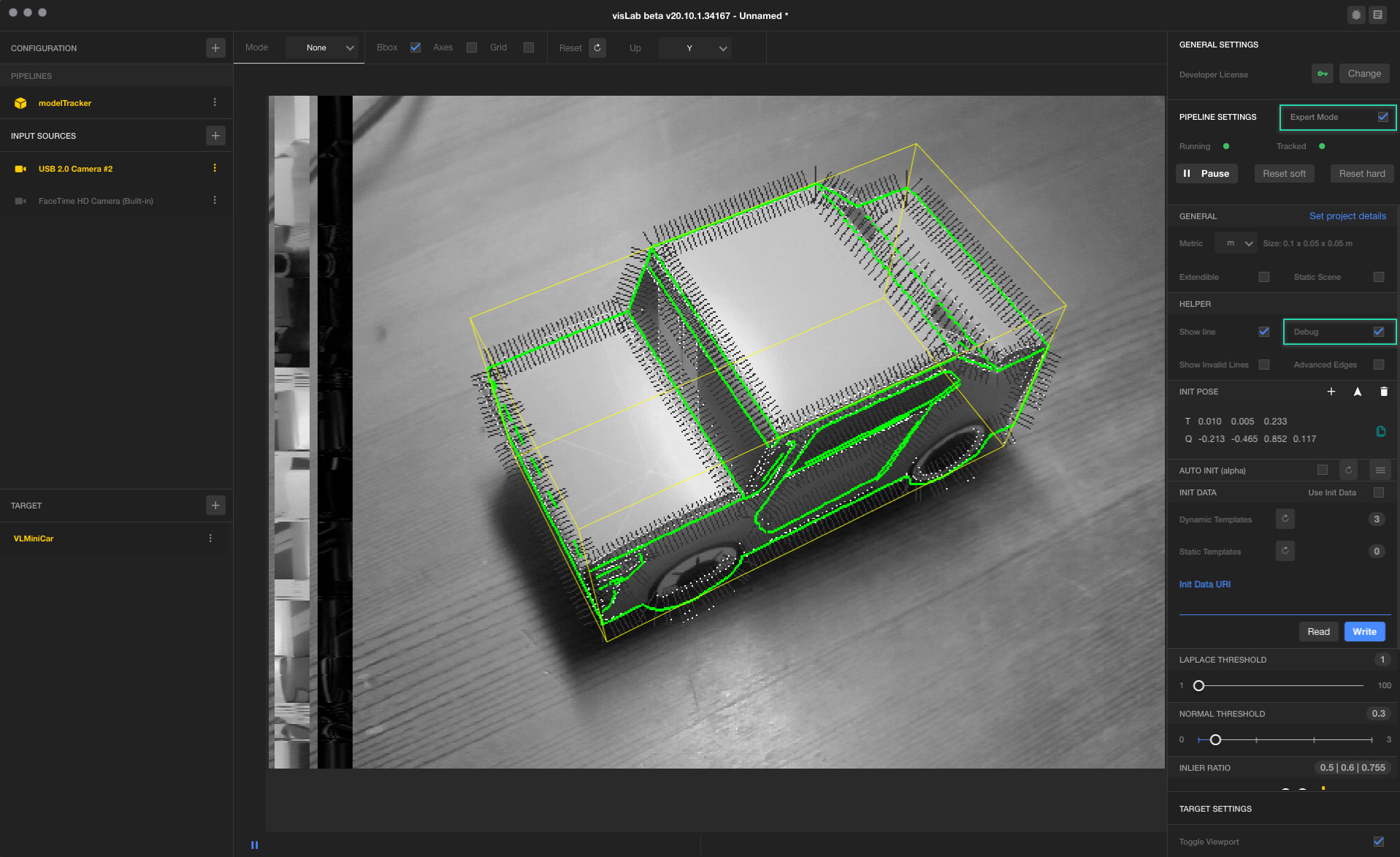This screenshot has width=1400, height=857.
Task: Open the Up axis dropdown
Action: [x=695, y=48]
